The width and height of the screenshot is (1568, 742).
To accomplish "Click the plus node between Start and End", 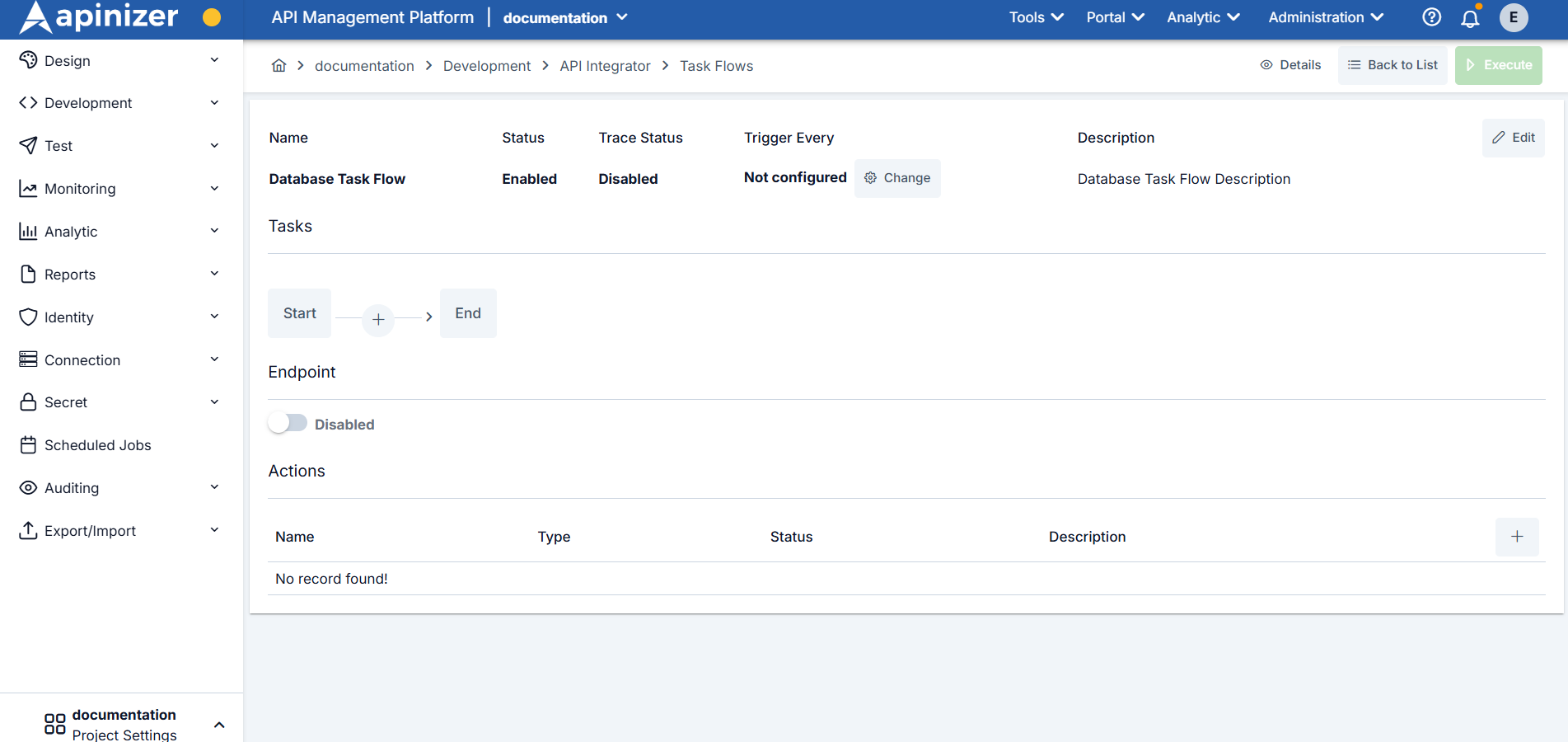I will (x=378, y=320).
